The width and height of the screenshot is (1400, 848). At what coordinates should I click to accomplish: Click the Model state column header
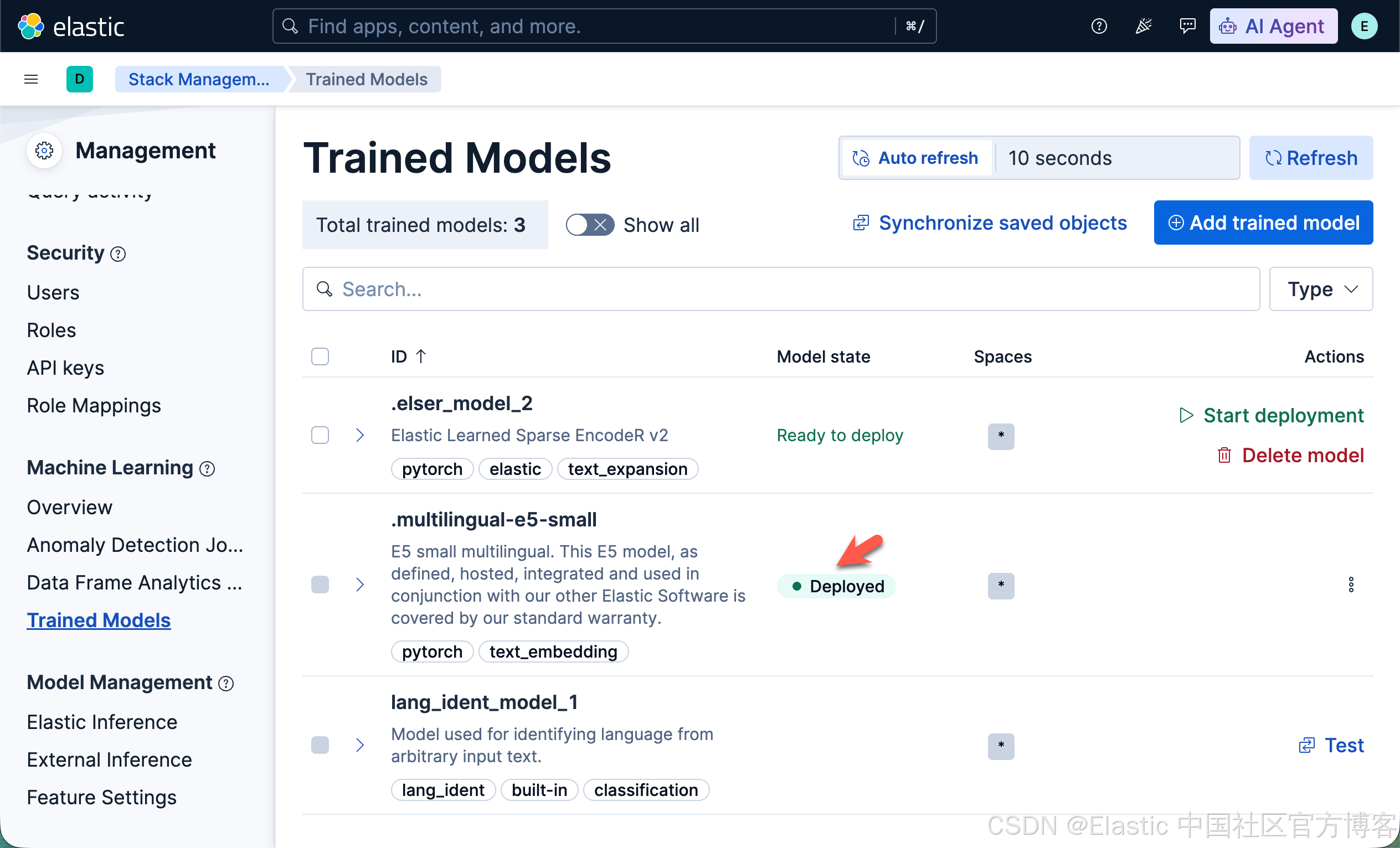[x=823, y=356]
